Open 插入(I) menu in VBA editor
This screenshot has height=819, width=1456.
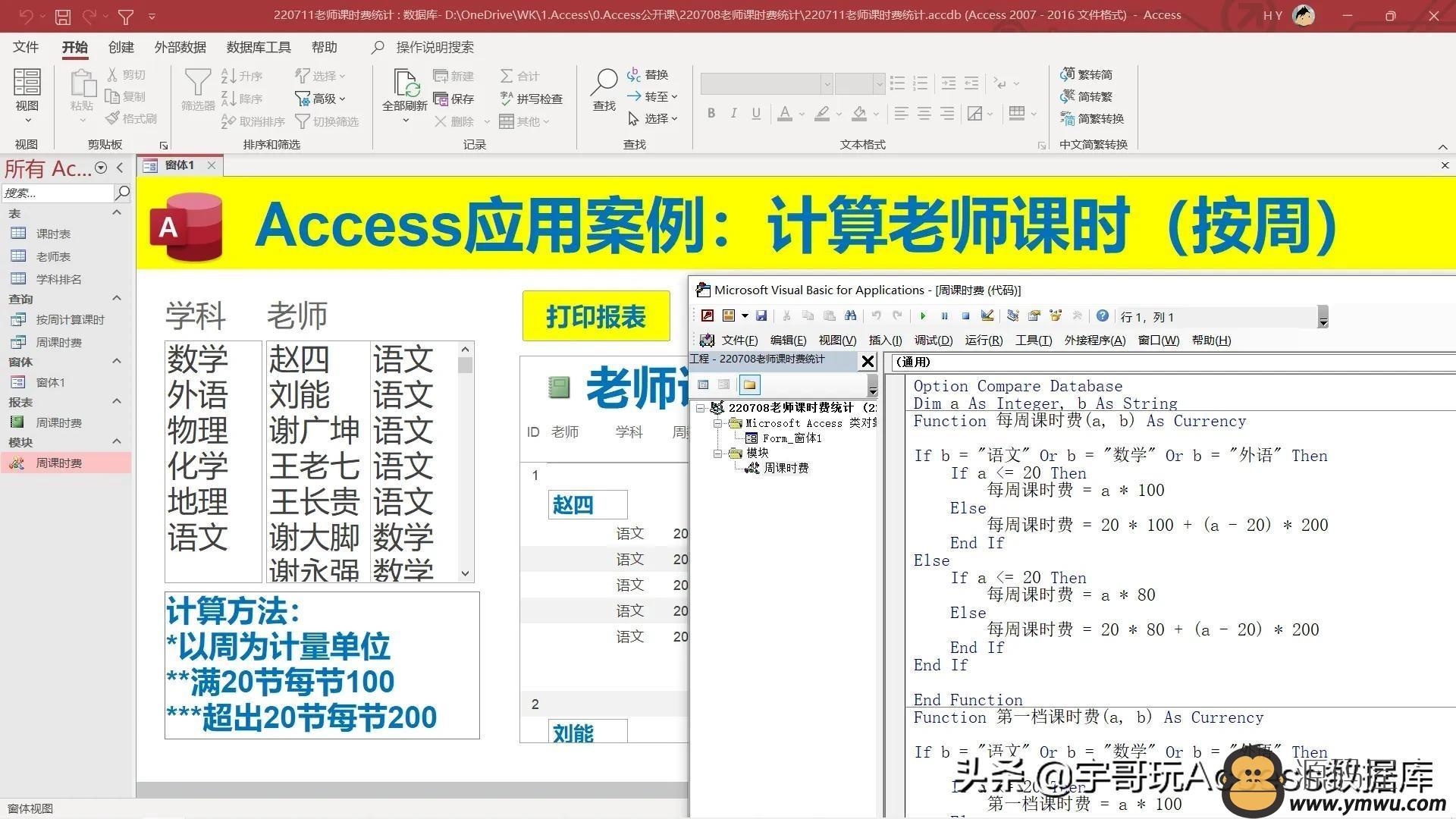885,340
